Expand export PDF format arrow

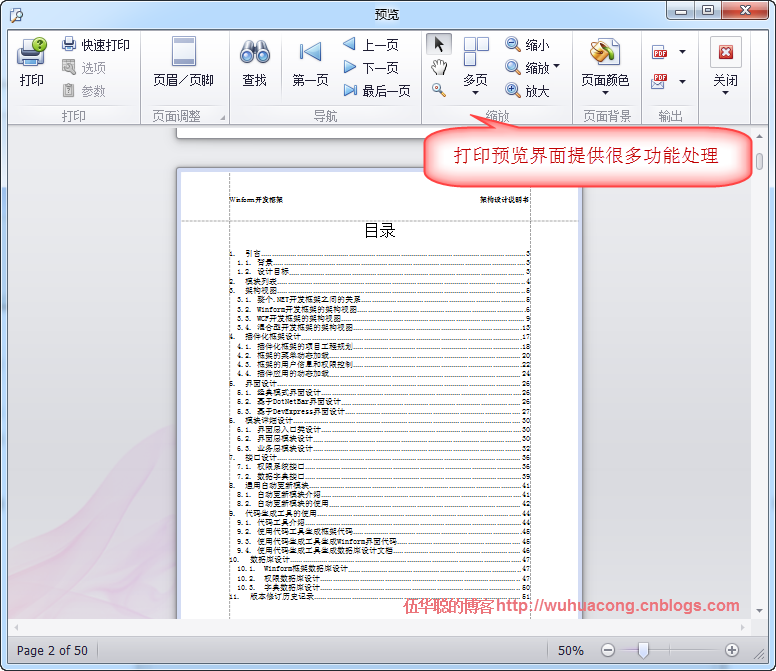(x=682, y=51)
